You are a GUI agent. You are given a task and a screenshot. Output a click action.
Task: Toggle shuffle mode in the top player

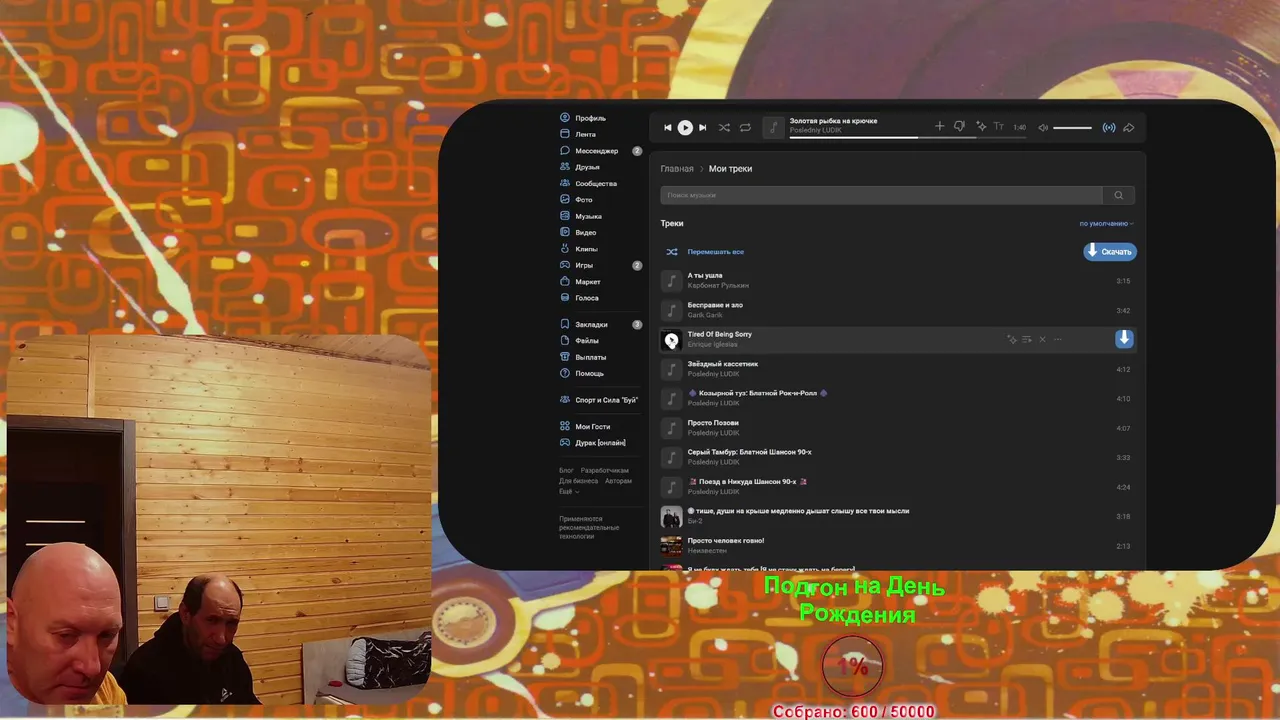pyautogui.click(x=724, y=128)
